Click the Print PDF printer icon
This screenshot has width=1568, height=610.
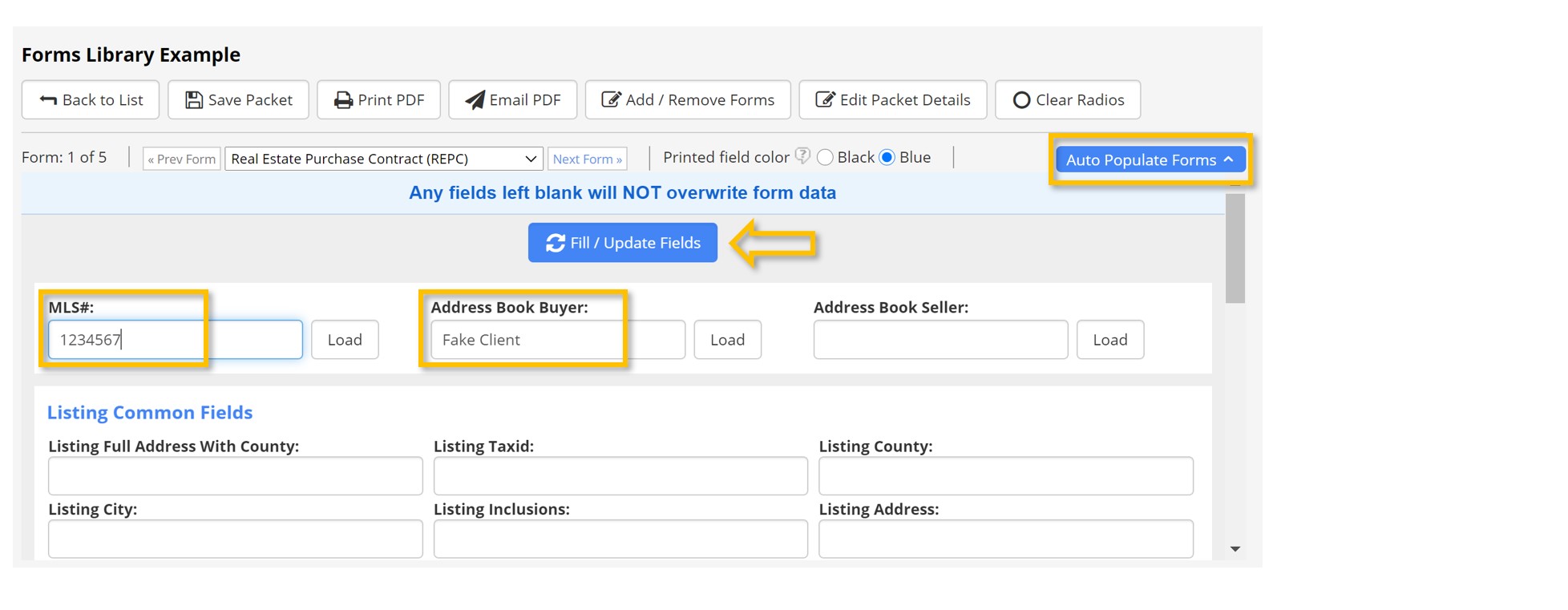[x=343, y=100]
